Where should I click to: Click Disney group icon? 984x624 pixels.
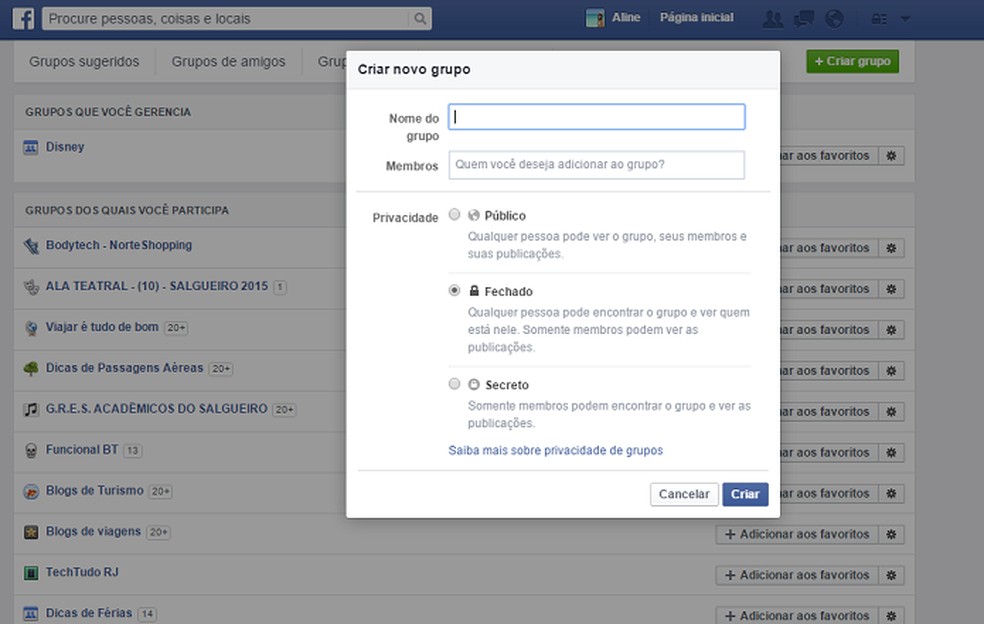point(31,148)
